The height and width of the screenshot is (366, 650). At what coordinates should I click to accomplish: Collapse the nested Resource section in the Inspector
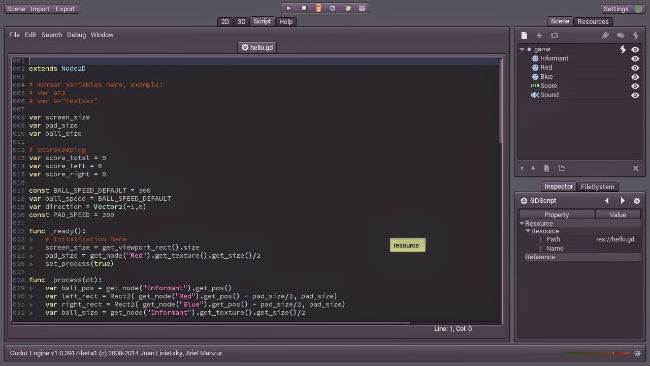point(528,231)
